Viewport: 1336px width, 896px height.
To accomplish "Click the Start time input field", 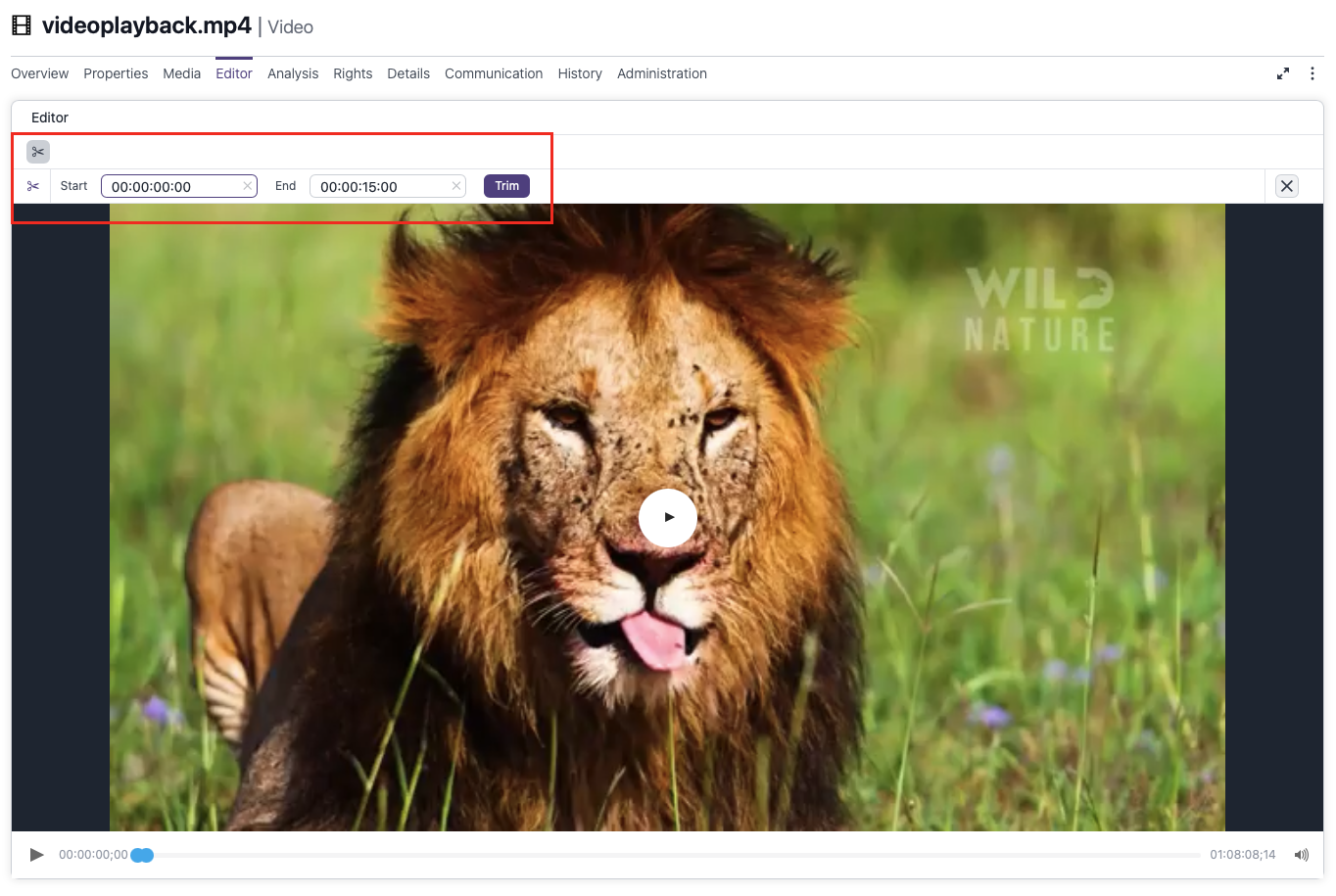I will point(171,186).
